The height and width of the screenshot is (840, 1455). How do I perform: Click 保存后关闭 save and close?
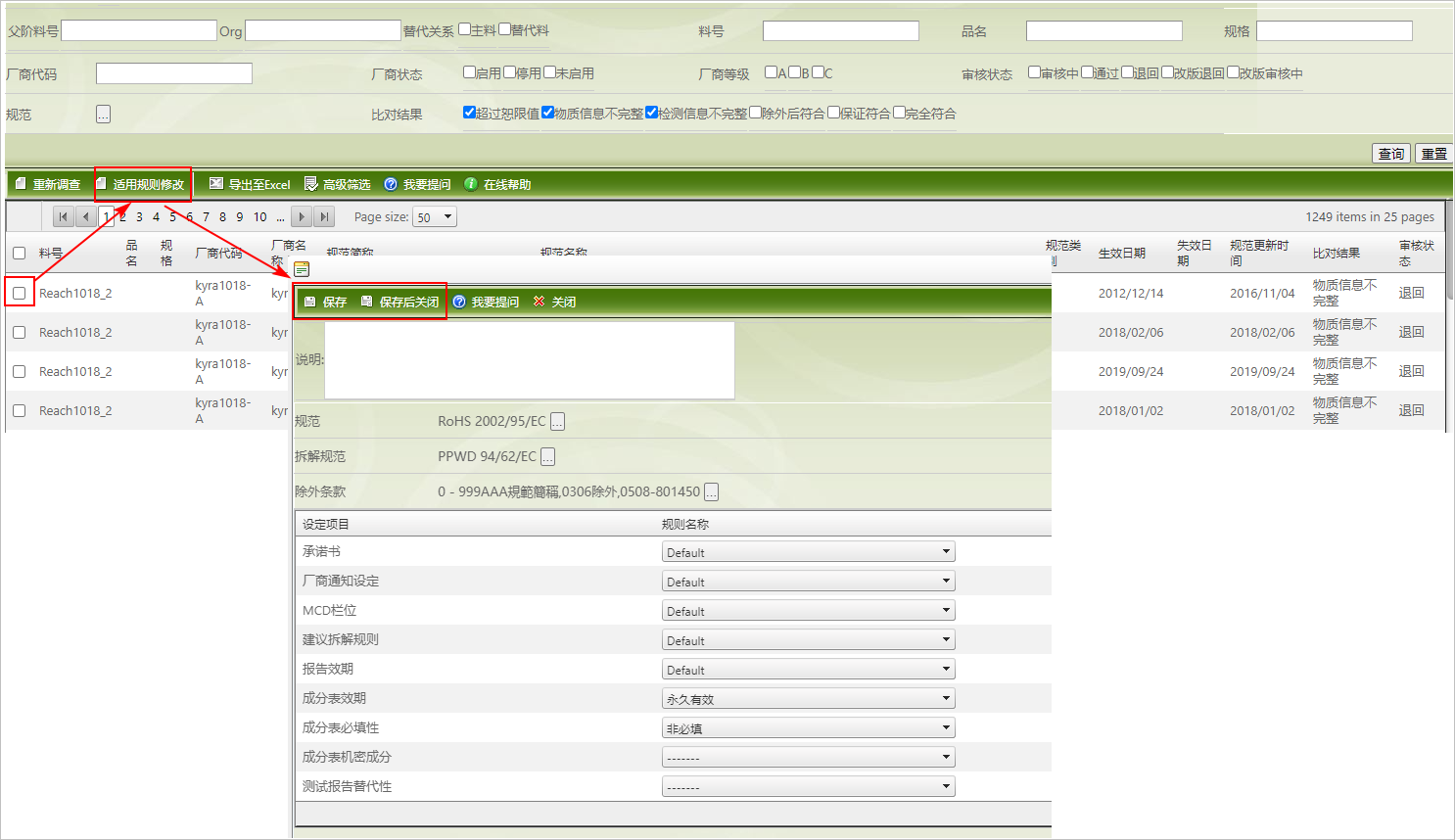pos(400,302)
